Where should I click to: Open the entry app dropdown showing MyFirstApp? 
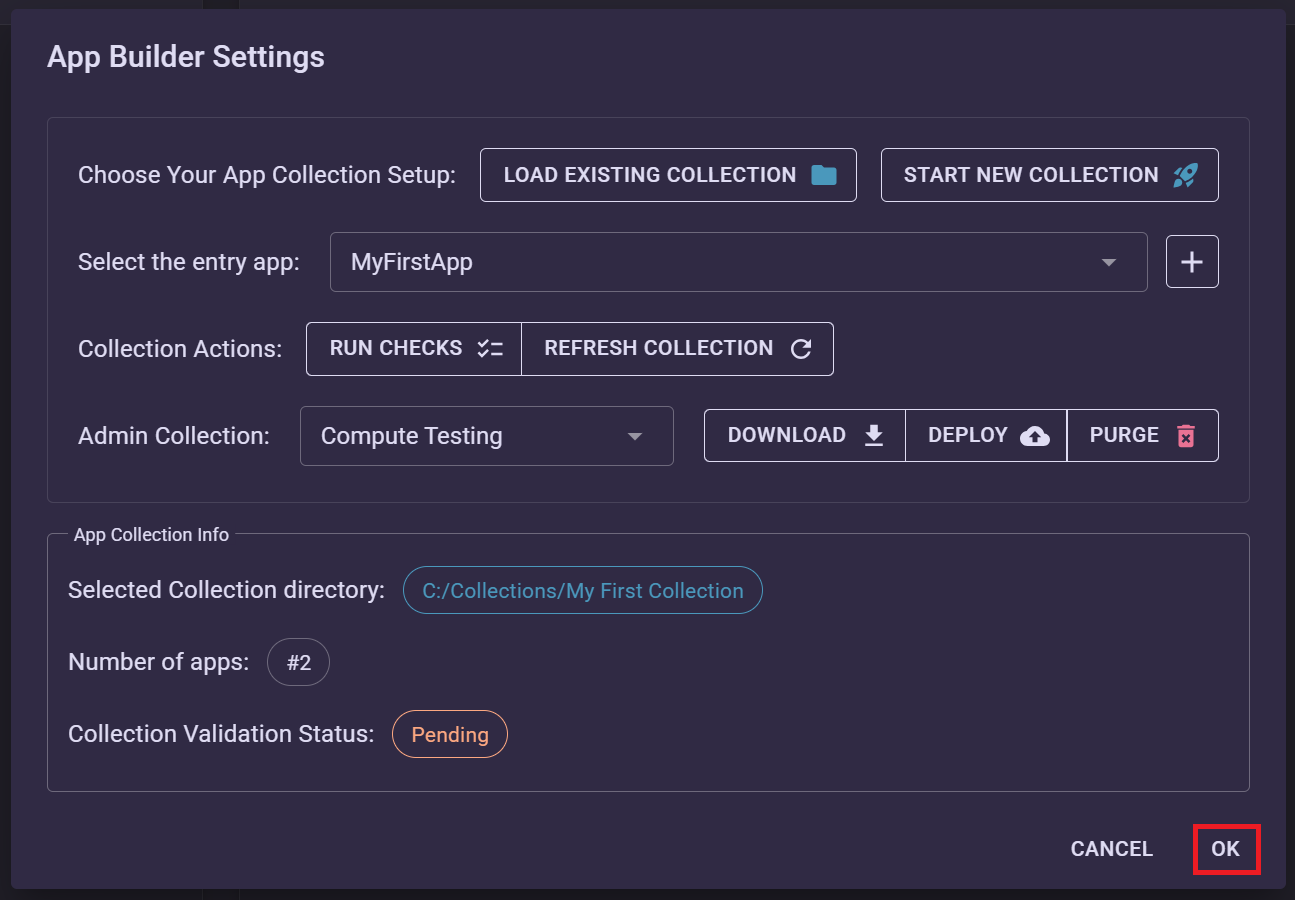coord(1108,261)
